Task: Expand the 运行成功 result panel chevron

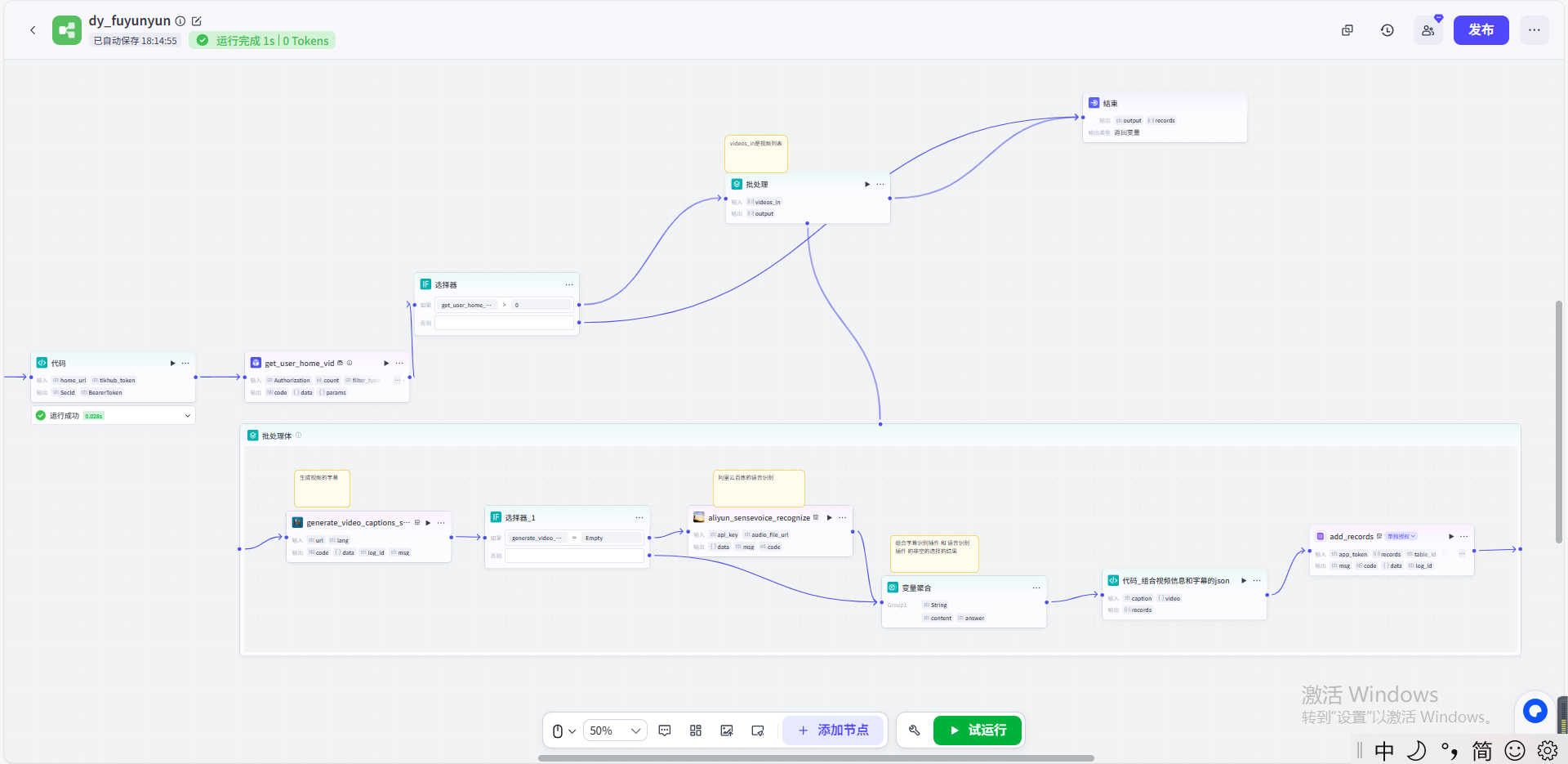Action: 188,416
